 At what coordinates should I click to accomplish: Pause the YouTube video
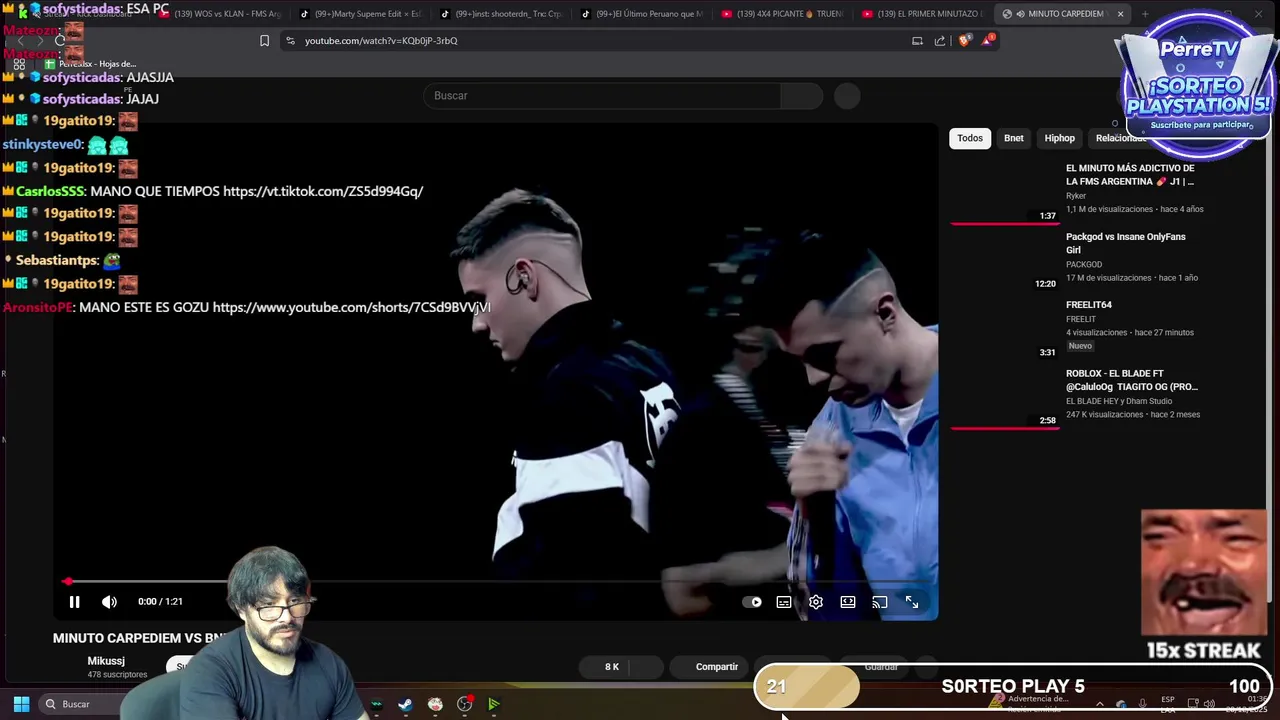click(x=74, y=602)
